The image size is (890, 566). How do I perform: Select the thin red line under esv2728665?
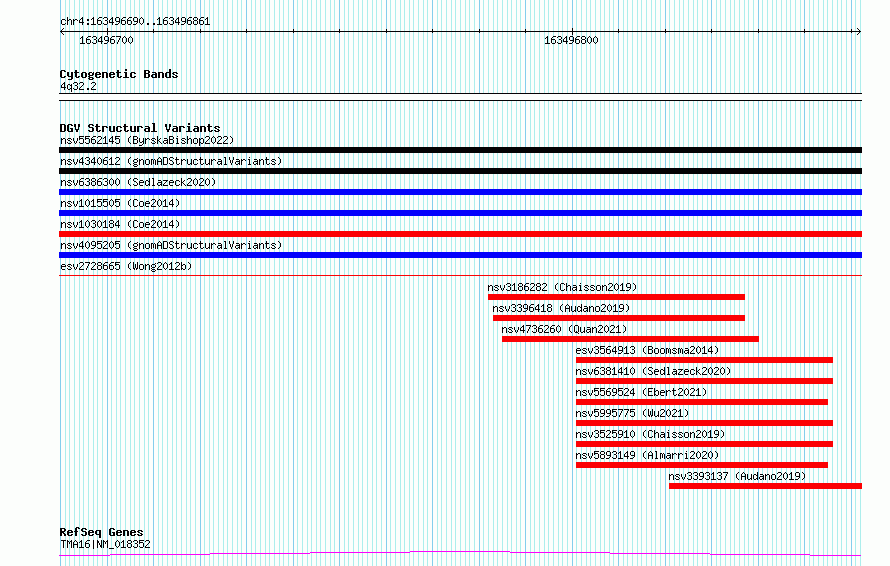[460, 276]
